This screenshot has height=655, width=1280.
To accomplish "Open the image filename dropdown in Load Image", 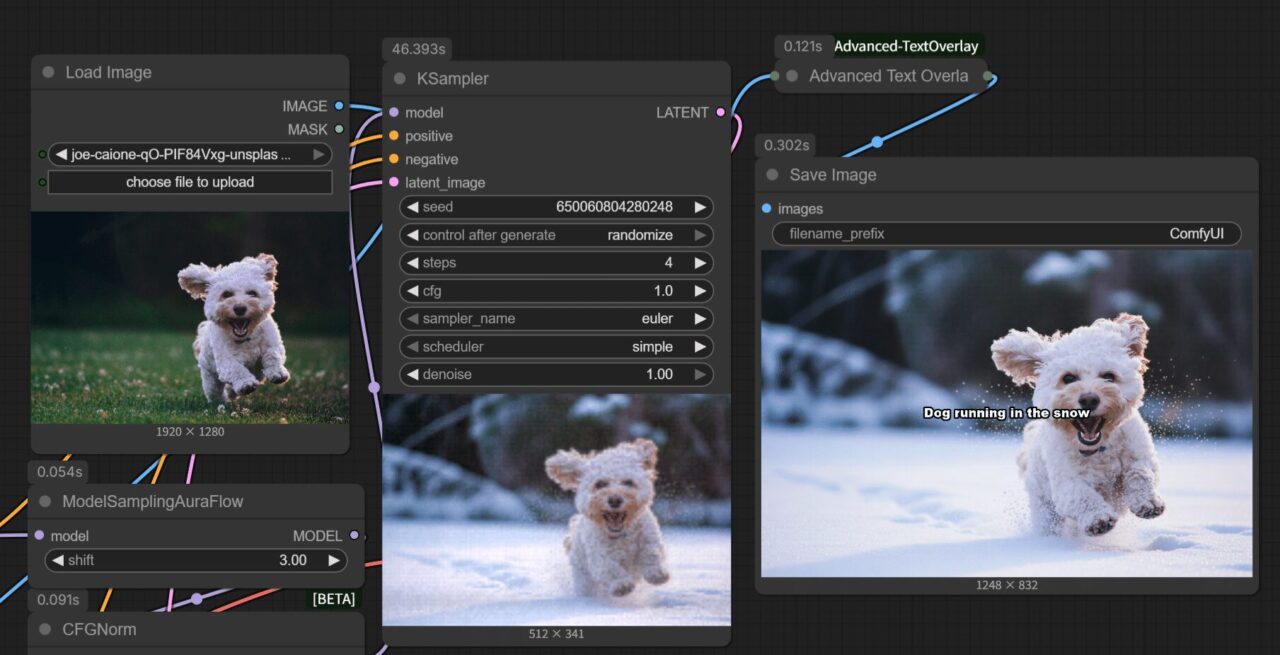I will (x=190, y=155).
